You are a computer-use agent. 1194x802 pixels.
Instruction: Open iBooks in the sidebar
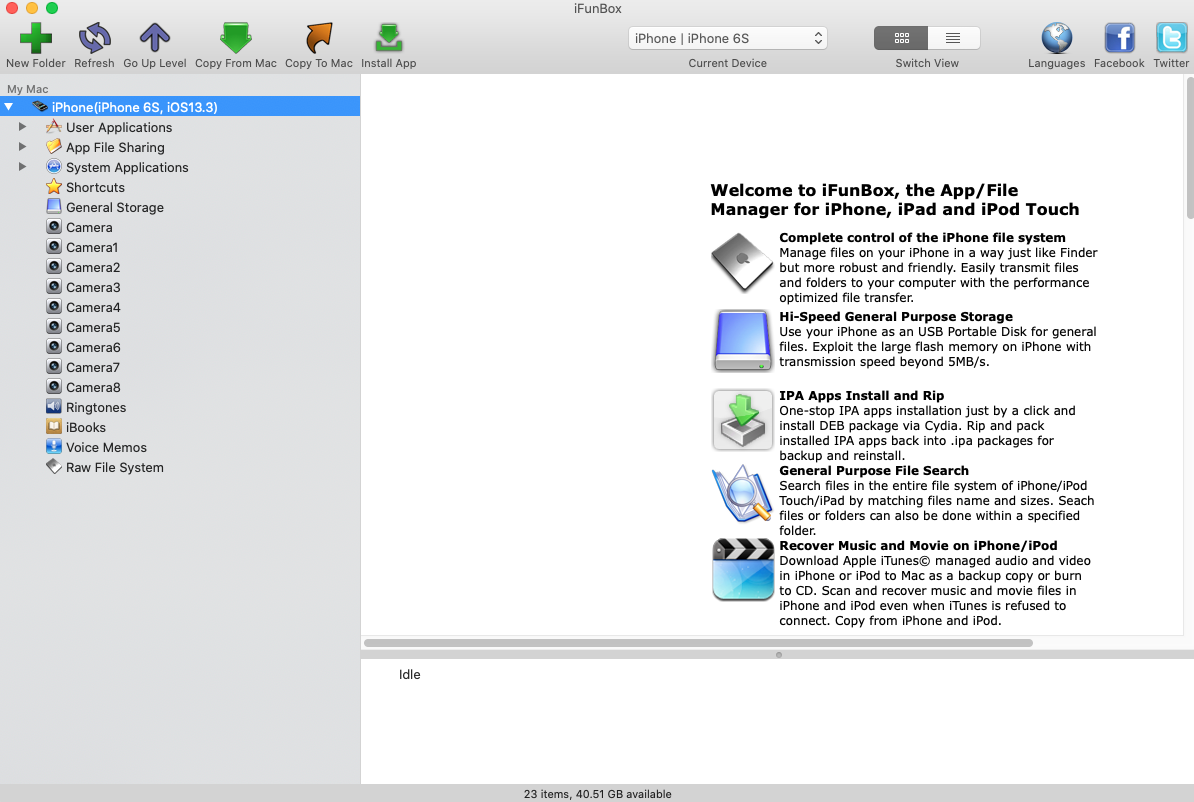pyautogui.click(x=86, y=427)
